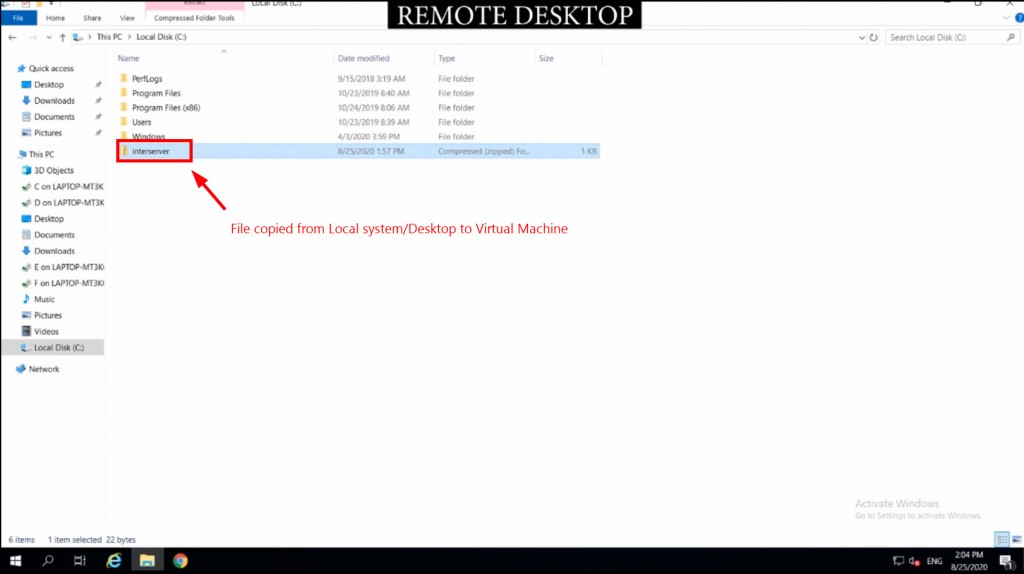Open taskbar search

48,561
